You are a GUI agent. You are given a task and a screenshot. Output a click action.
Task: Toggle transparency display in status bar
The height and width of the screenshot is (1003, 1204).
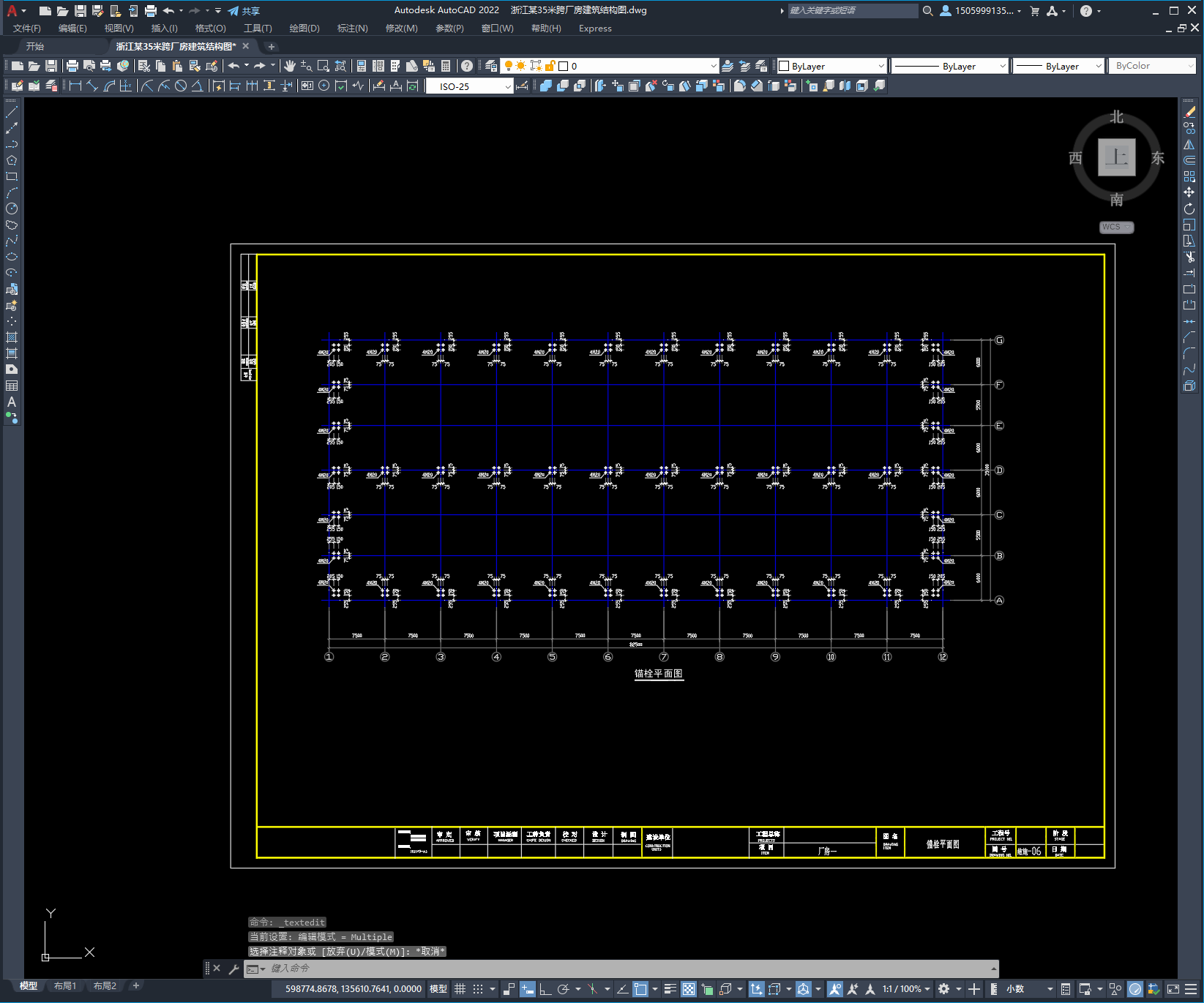pos(689,989)
